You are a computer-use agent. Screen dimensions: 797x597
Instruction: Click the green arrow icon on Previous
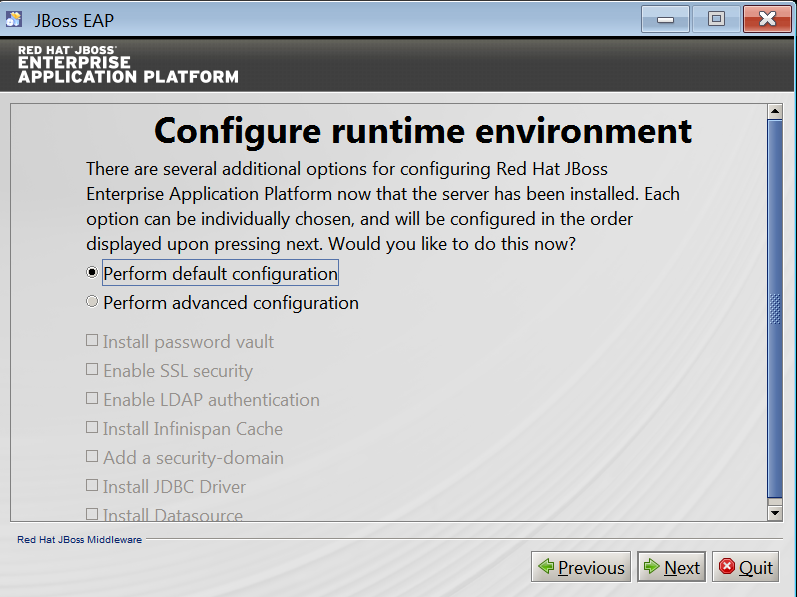click(546, 567)
